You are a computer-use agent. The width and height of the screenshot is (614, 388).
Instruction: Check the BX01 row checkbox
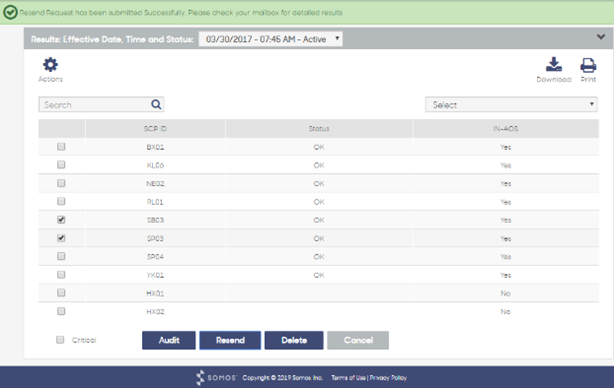[61, 146]
